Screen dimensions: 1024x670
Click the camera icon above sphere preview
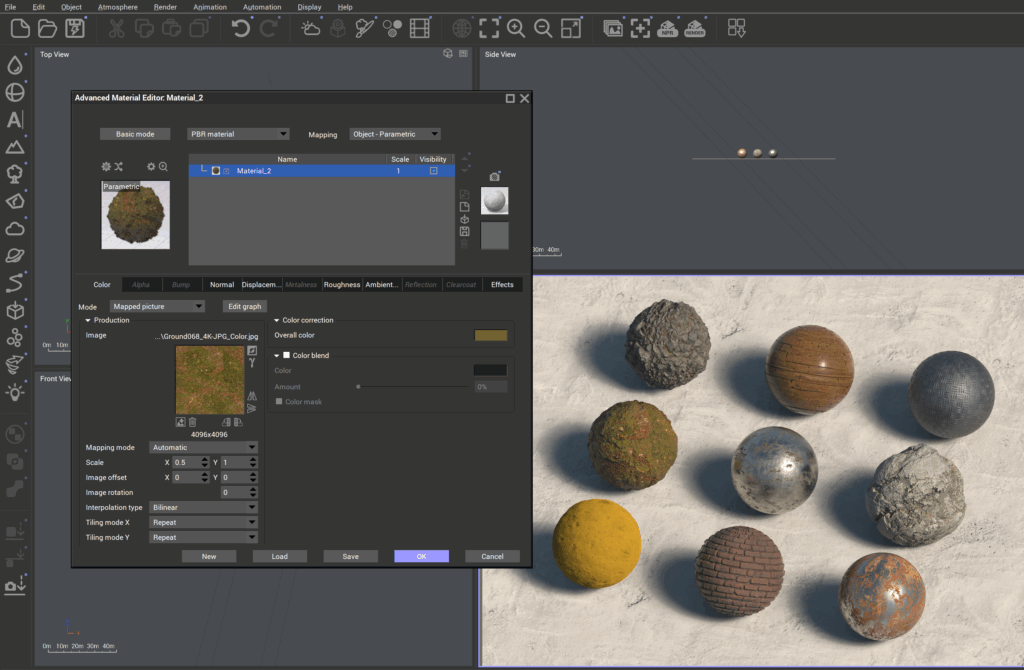[x=494, y=175]
